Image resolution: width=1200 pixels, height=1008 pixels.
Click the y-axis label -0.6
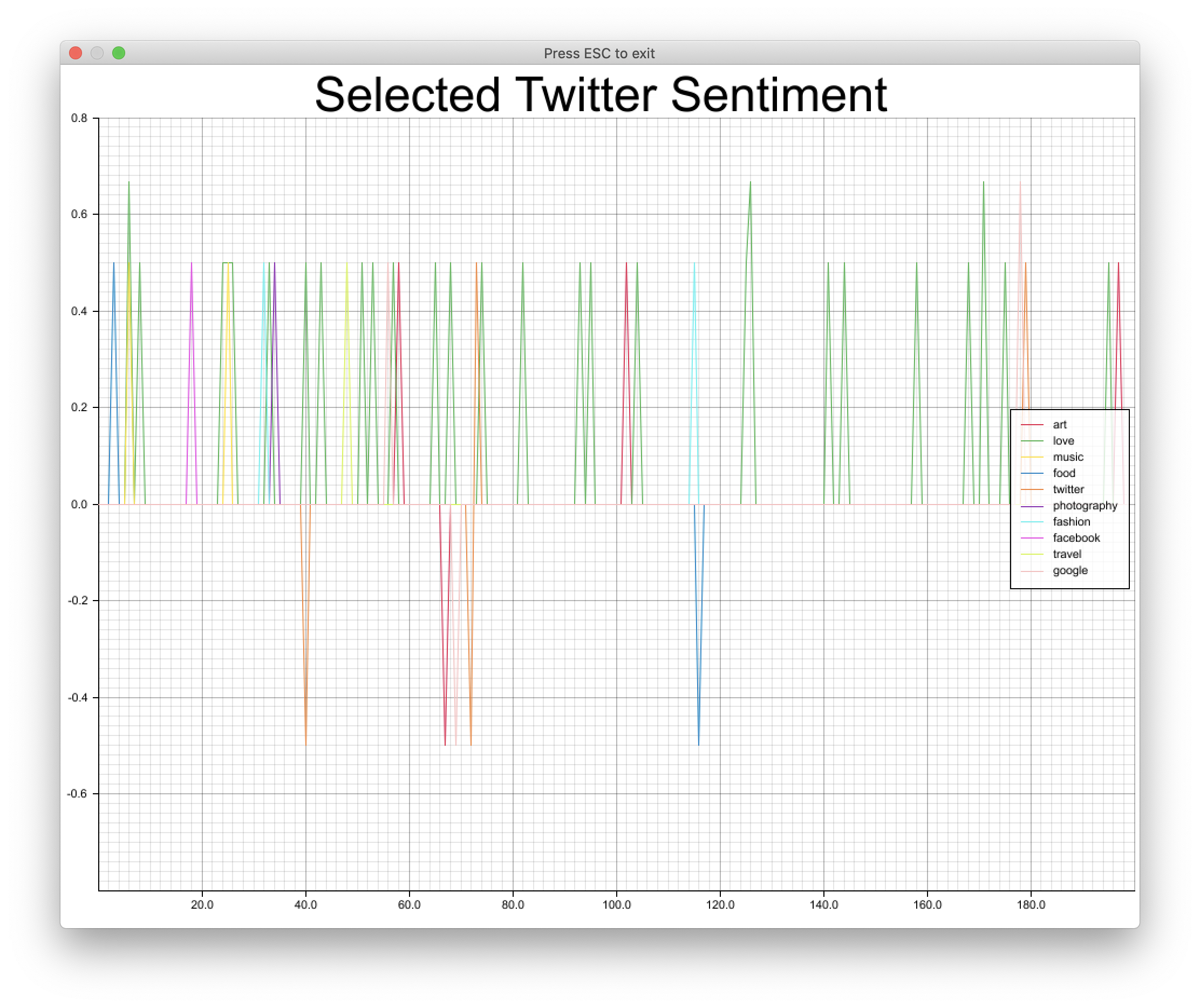(x=78, y=793)
